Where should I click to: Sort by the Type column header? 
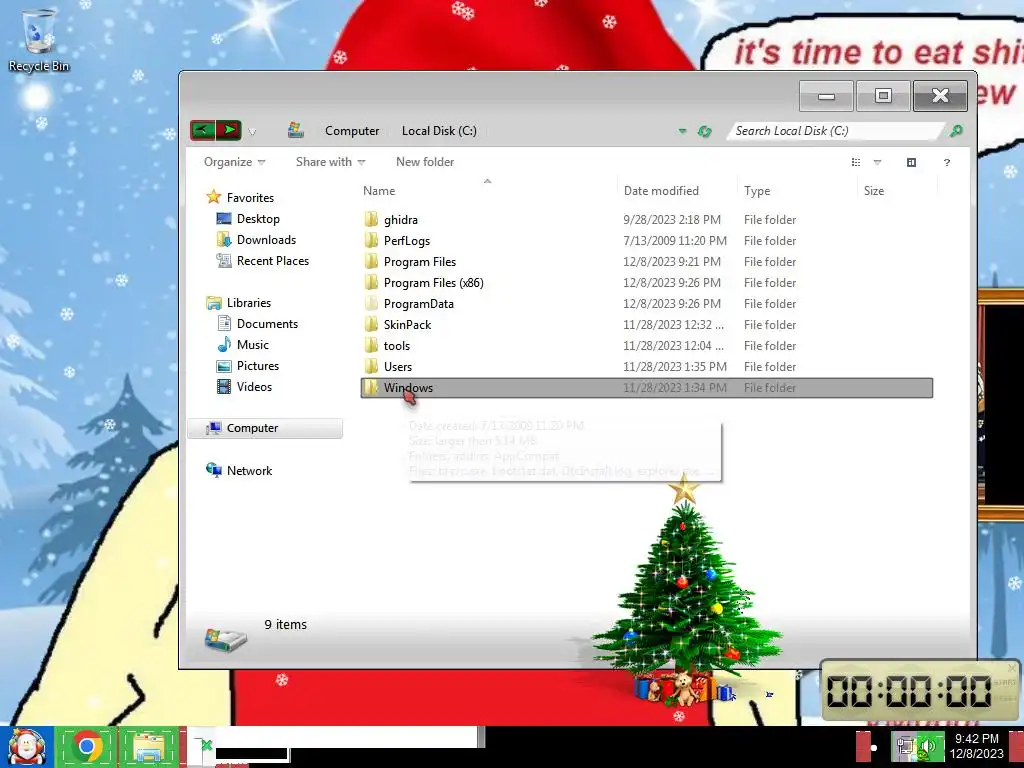point(757,191)
